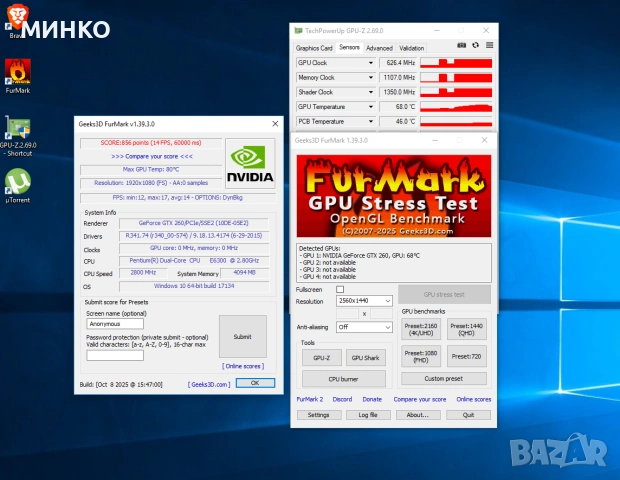Click the Submit score button
Viewport: 620px width, 480px height.
point(243,336)
